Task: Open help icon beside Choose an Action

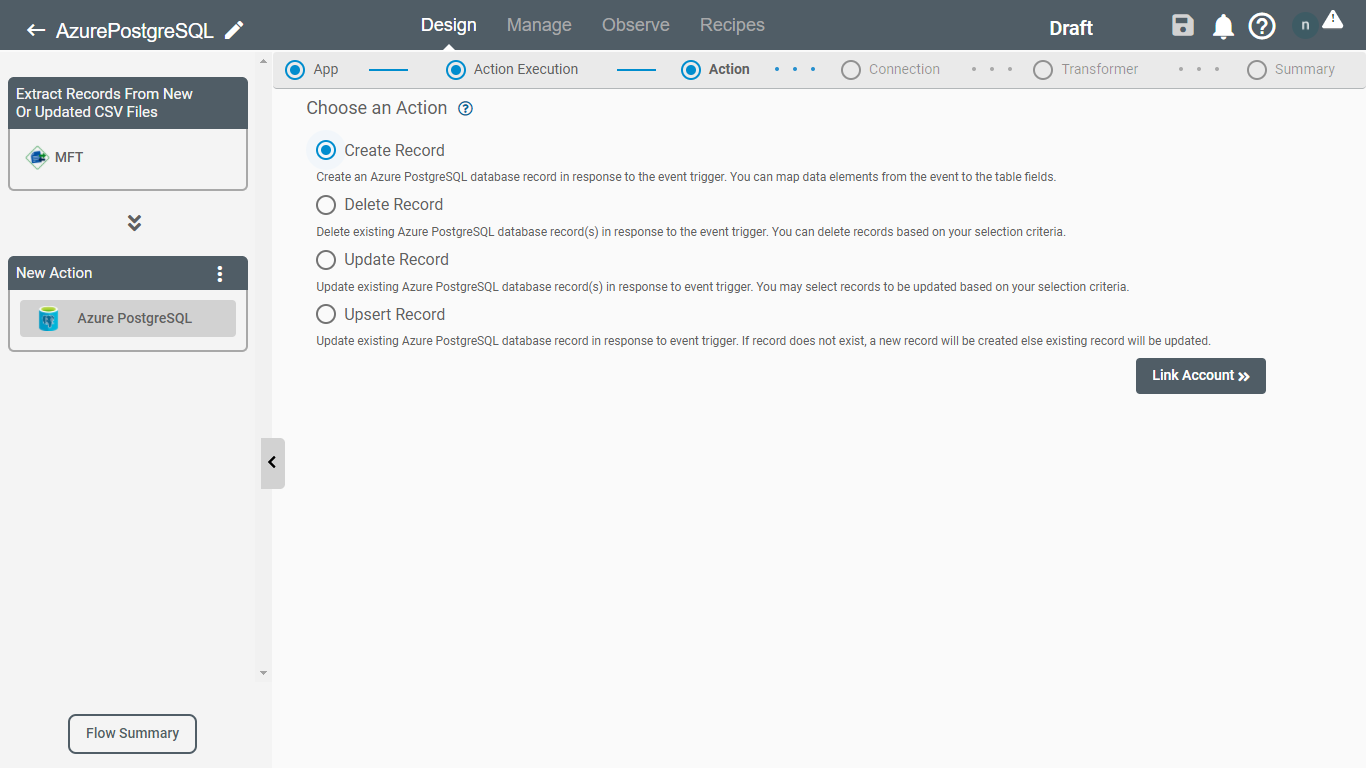Action: point(465,108)
